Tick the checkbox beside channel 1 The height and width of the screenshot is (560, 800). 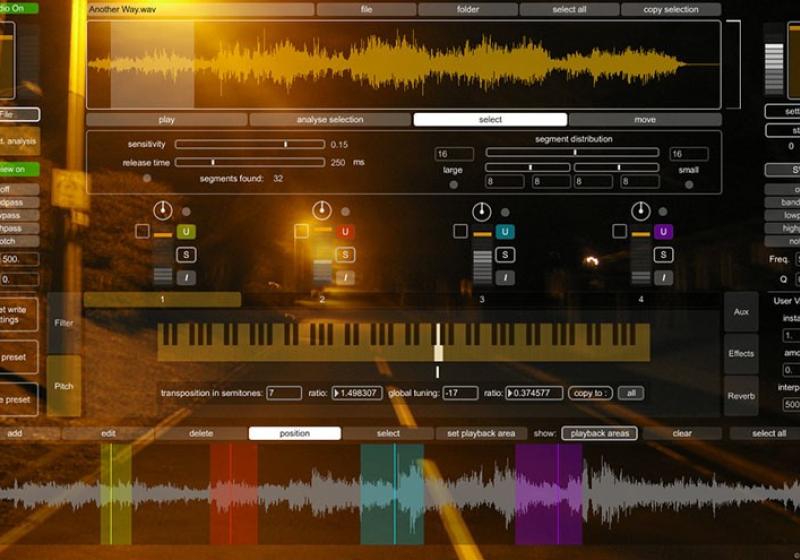click(142, 231)
